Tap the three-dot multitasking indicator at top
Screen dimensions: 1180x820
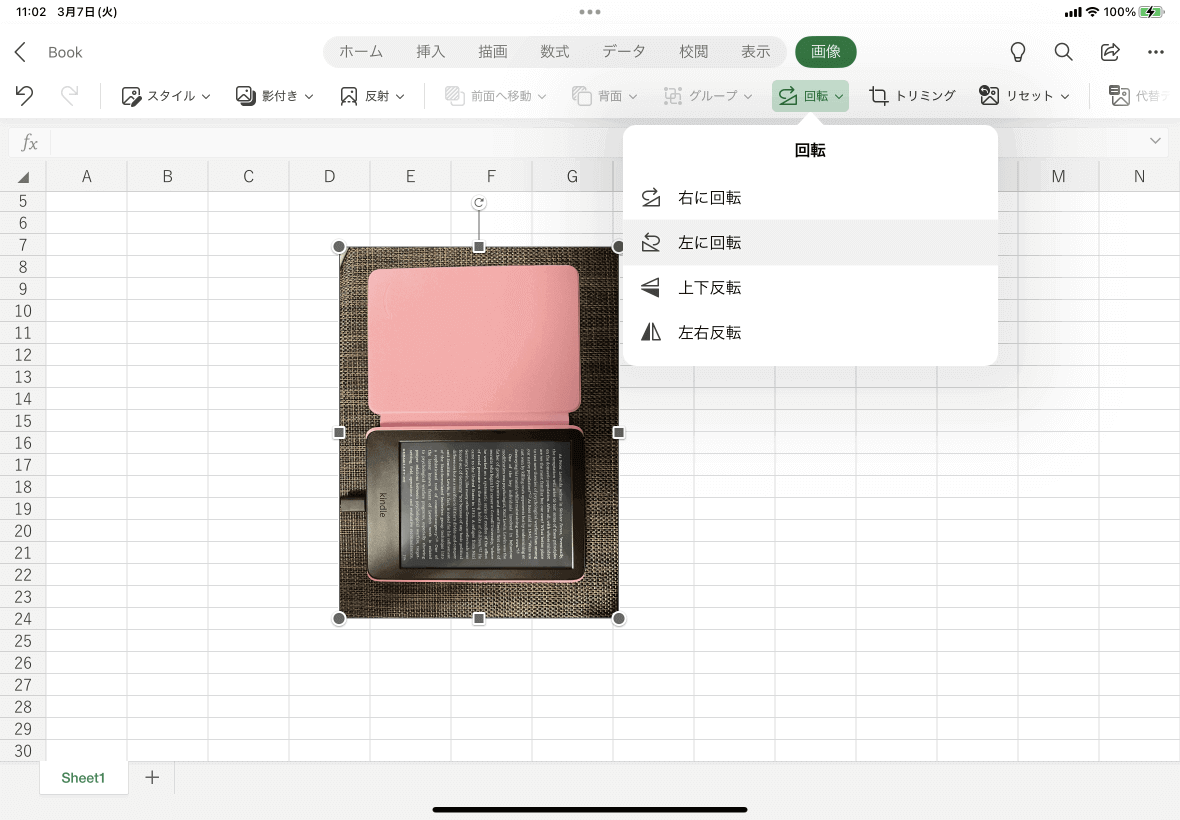(590, 12)
